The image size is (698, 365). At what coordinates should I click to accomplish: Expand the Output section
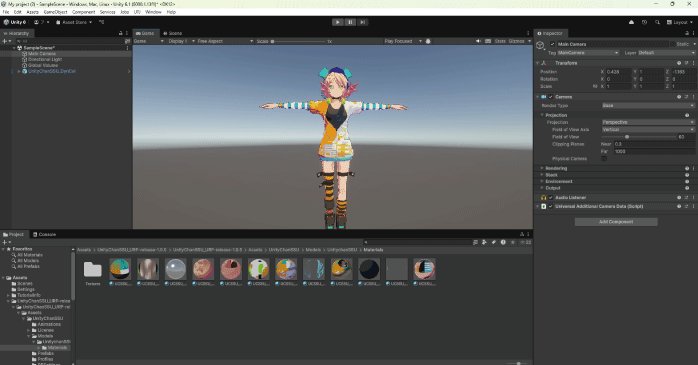542,188
